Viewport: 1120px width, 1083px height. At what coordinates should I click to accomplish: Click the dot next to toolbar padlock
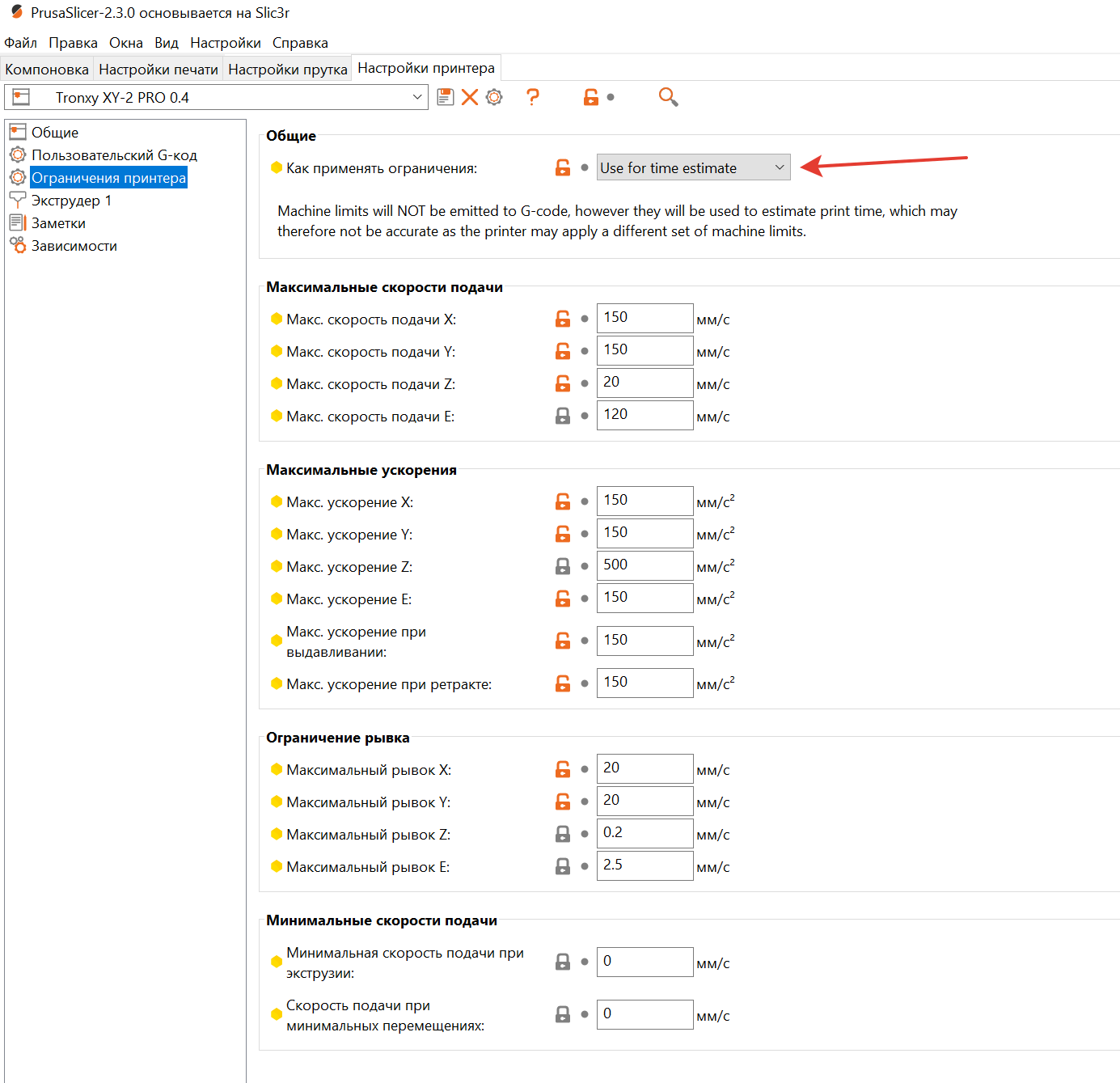(x=611, y=97)
